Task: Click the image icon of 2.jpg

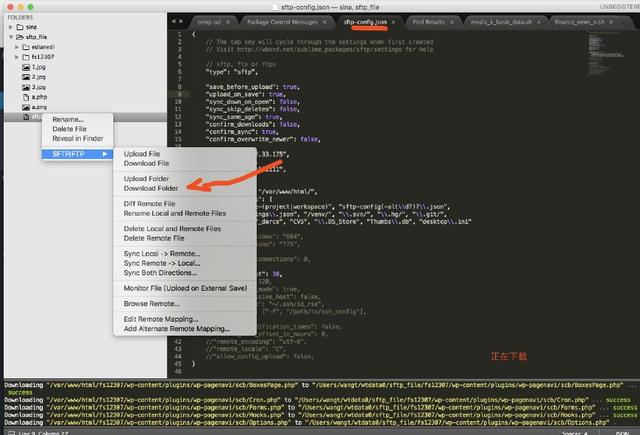Action: (26, 77)
